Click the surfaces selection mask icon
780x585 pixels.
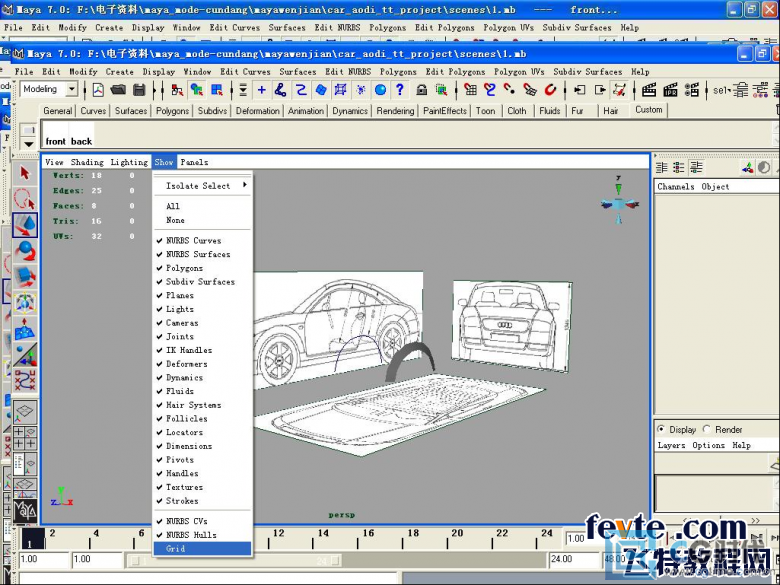coord(321,90)
